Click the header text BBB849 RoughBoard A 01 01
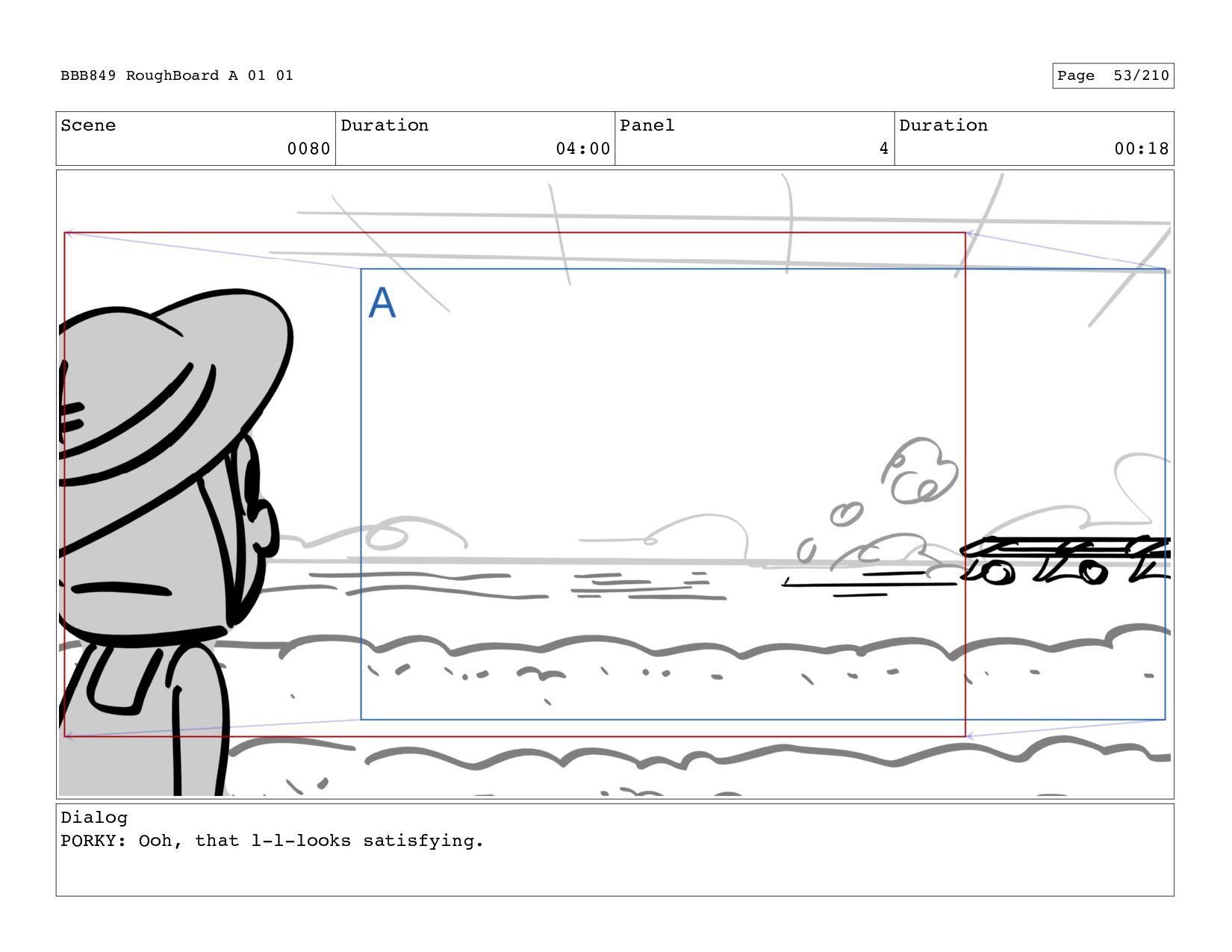This screenshot has width=1232, height=952. click(x=177, y=75)
